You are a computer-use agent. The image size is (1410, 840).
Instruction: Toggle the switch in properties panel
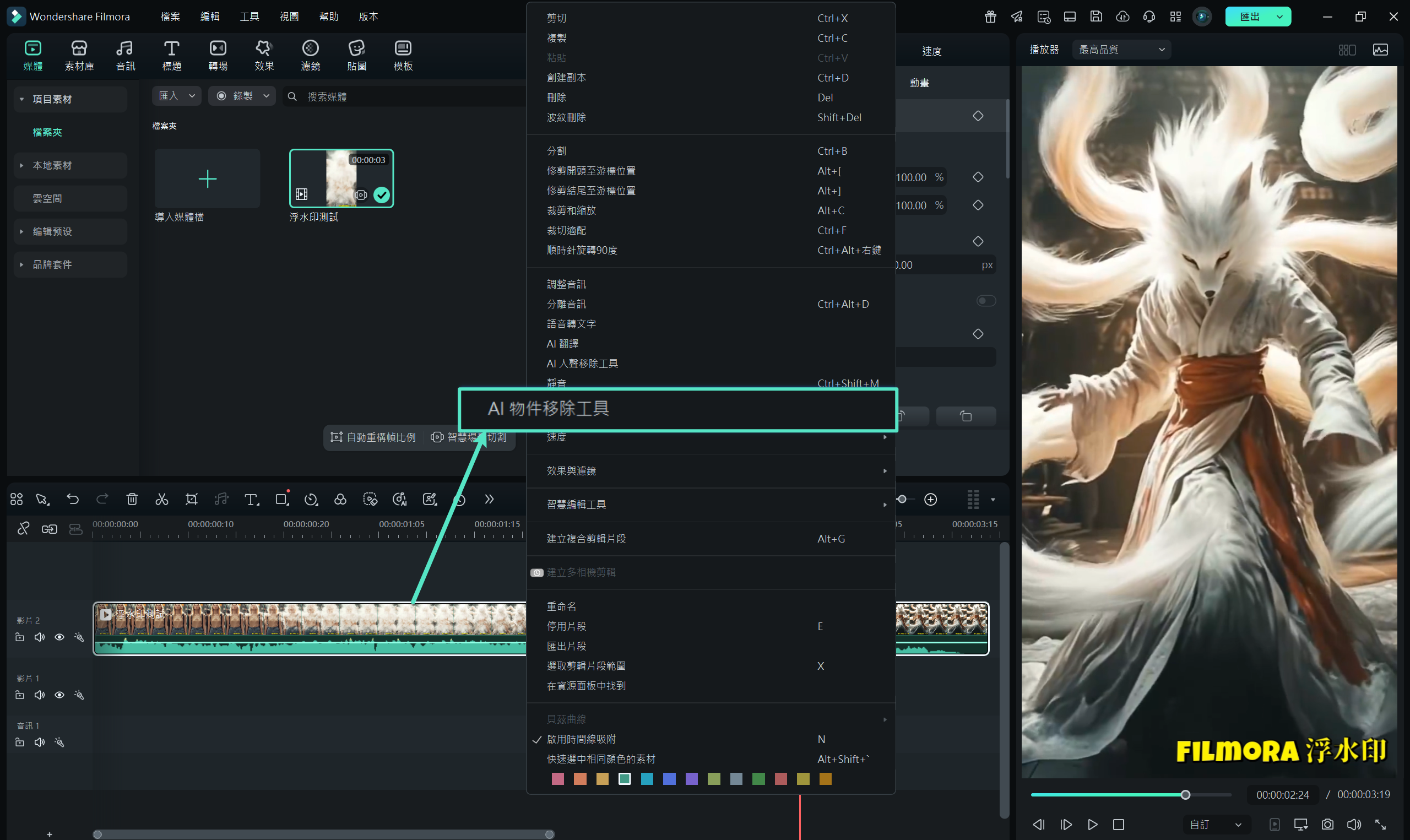point(986,301)
